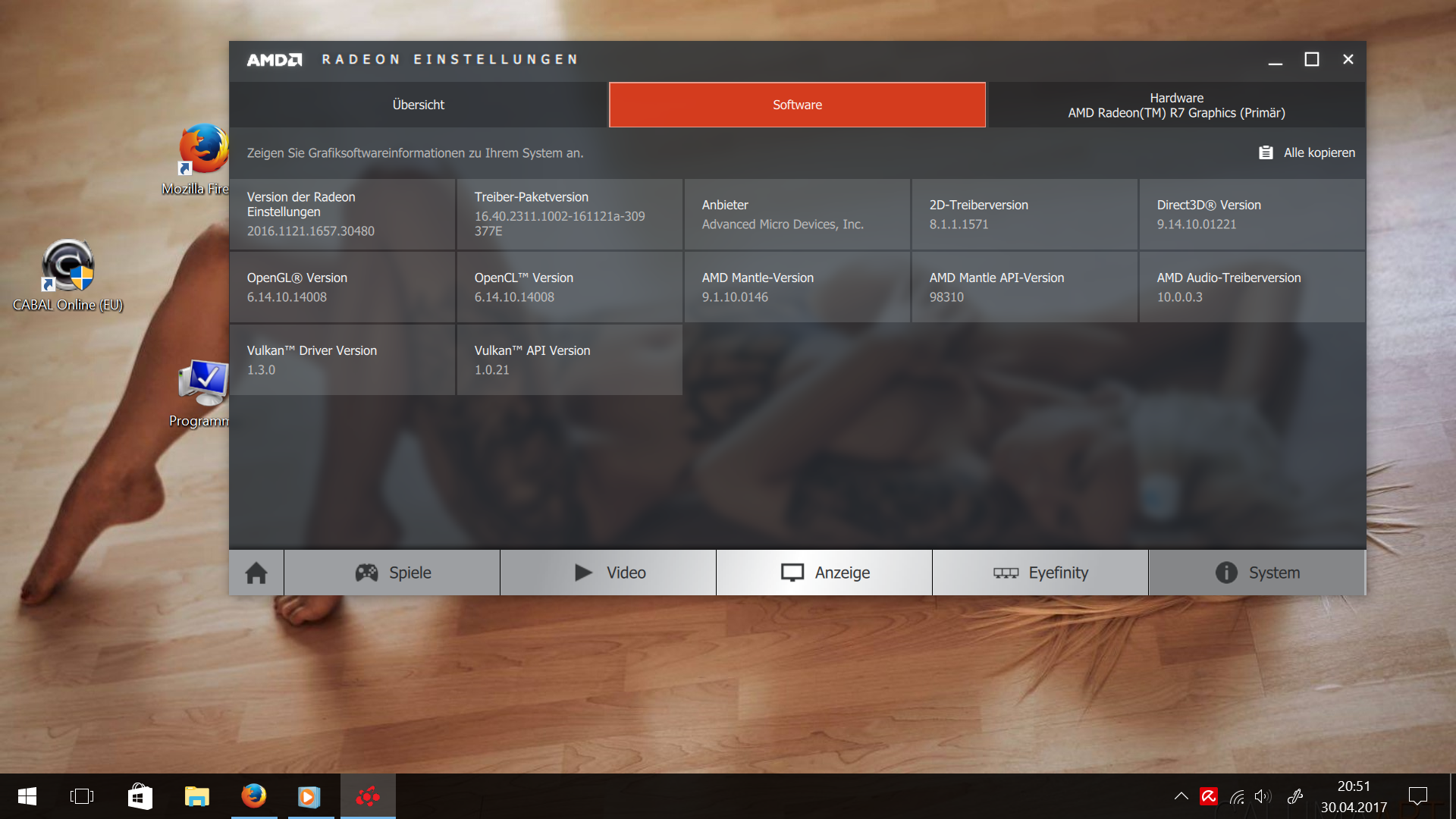Click the OpenGL Version tile
The width and height of the screenshot is (1456, 819).
[342, 287]
